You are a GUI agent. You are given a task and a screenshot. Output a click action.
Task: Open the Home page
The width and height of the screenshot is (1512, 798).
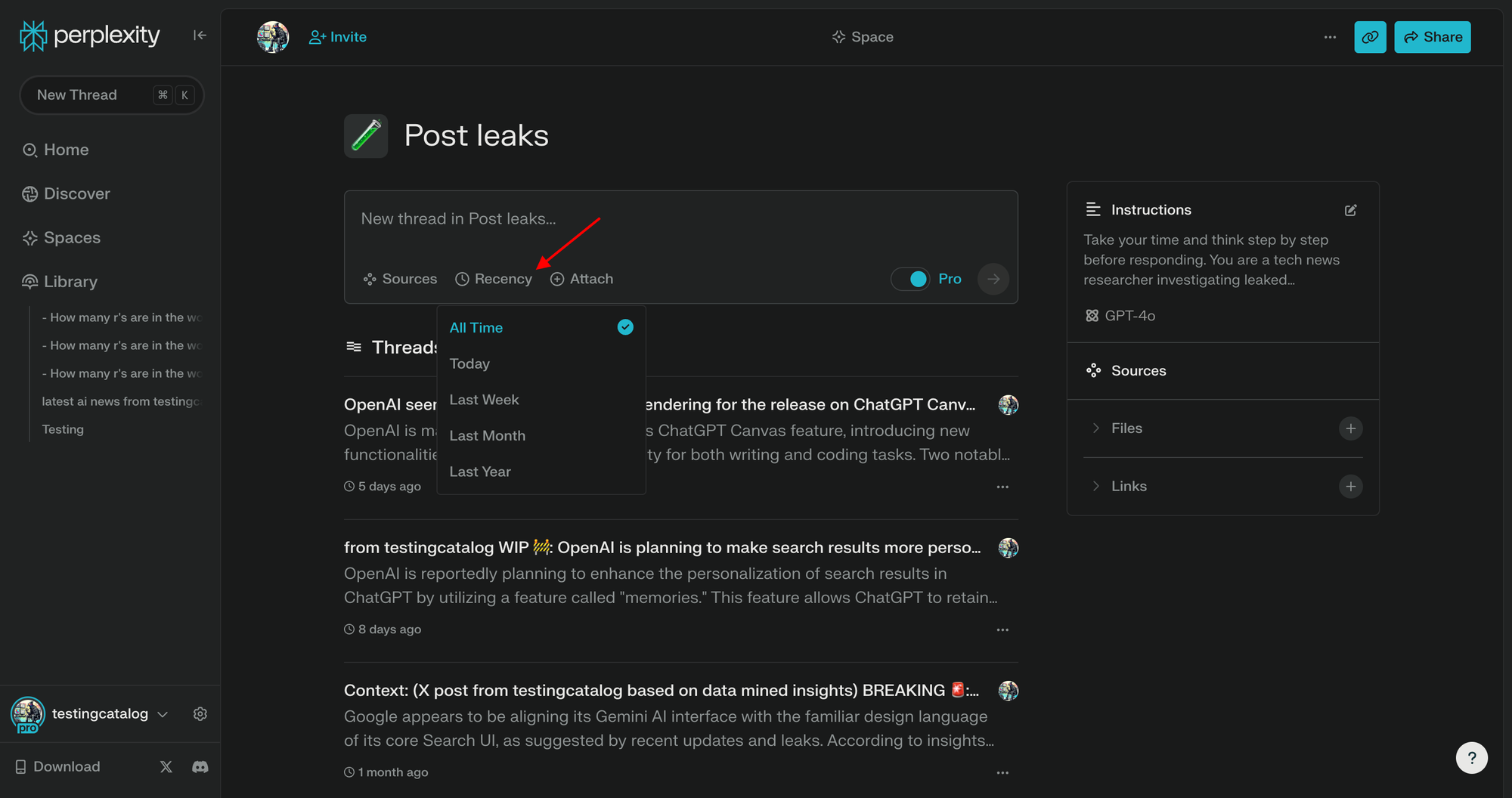tap(55, 150)
